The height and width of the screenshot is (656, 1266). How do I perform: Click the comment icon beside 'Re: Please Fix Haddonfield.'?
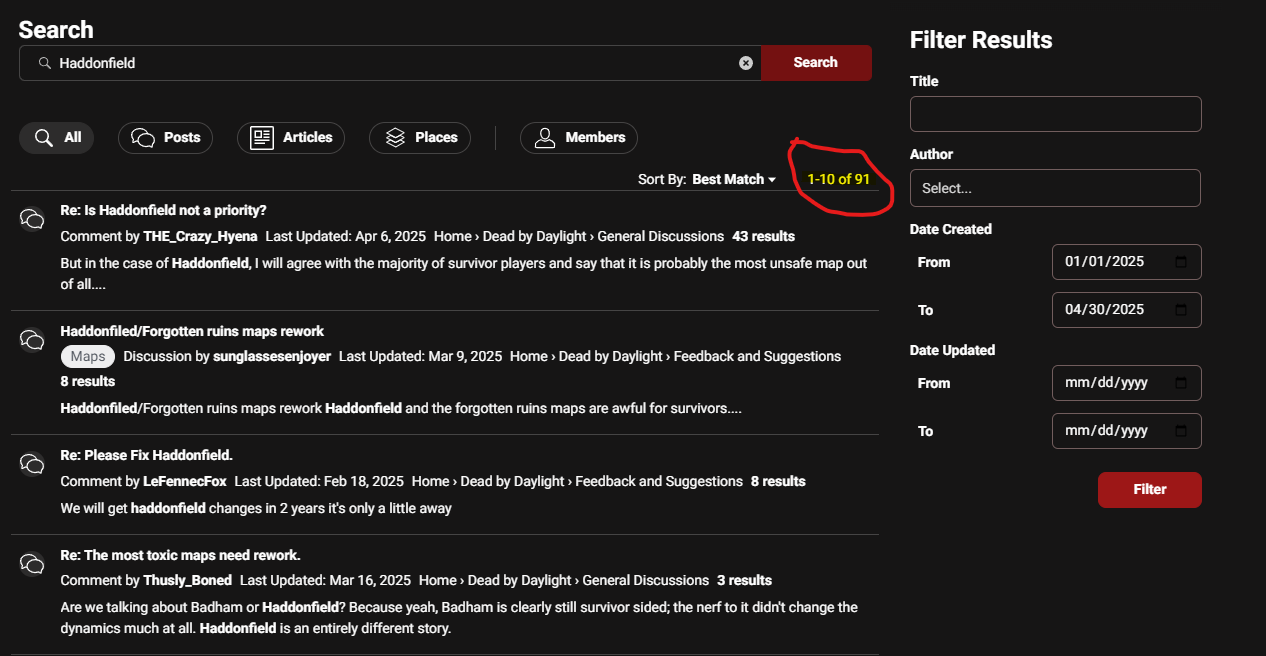pyautogui.click(x=32, y=464)
